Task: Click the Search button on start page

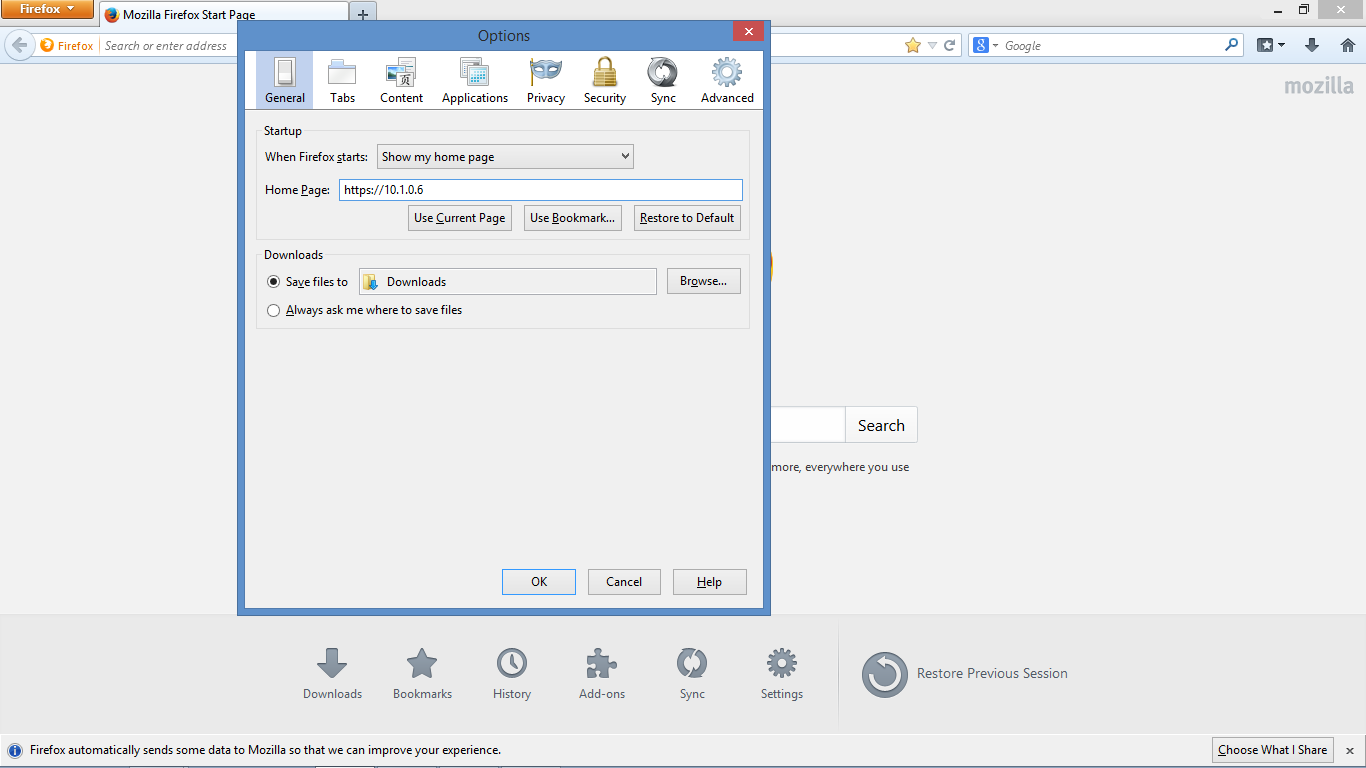Action: pos(881,425)
